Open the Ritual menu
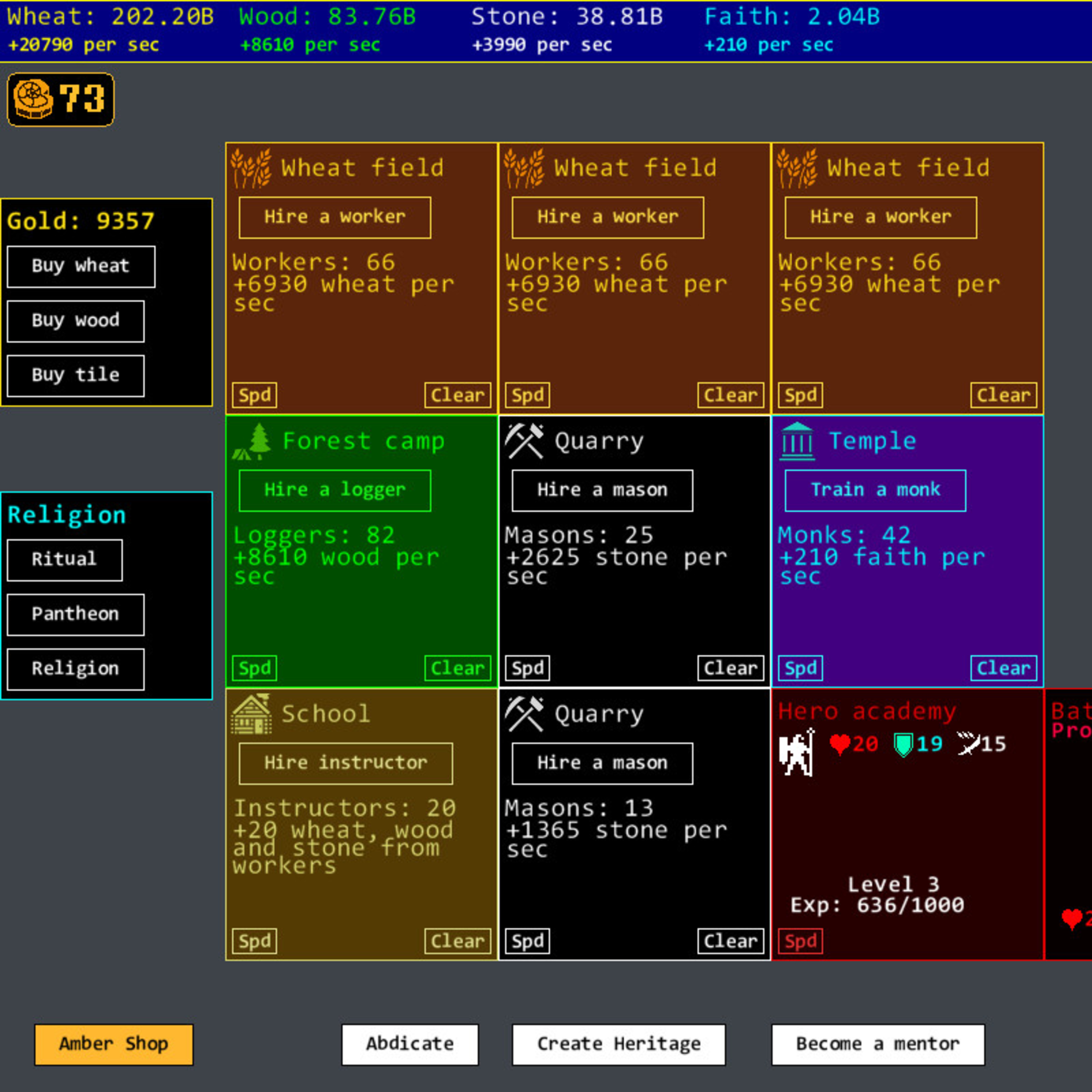The width and height of the screenshot is (1092, 1092). click(x=64, y=559)
